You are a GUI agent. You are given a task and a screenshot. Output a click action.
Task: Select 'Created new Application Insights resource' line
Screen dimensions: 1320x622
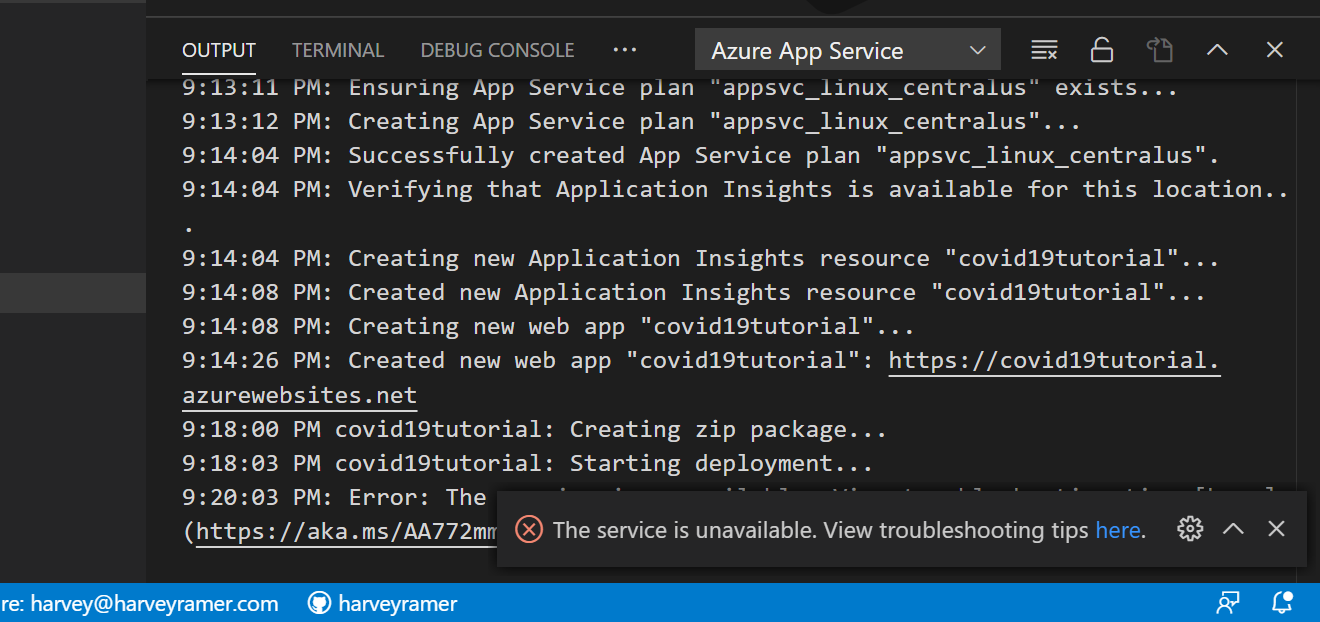click(694, 292)
